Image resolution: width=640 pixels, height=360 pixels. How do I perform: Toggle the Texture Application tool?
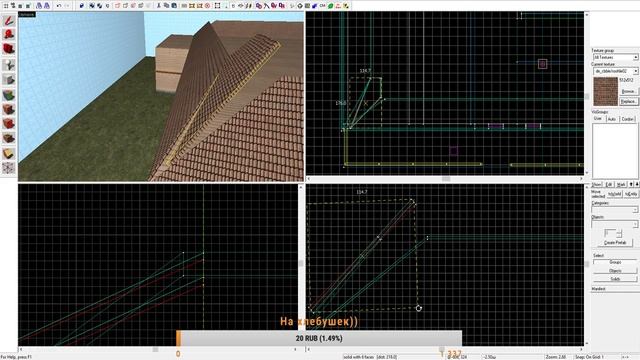(9, 95)
